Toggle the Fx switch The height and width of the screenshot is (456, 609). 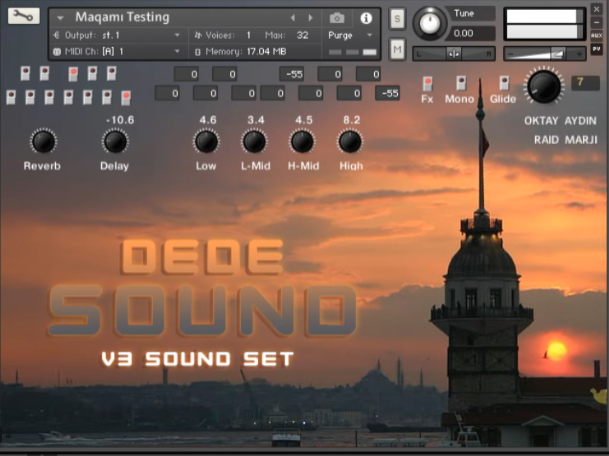coord(427,84)
